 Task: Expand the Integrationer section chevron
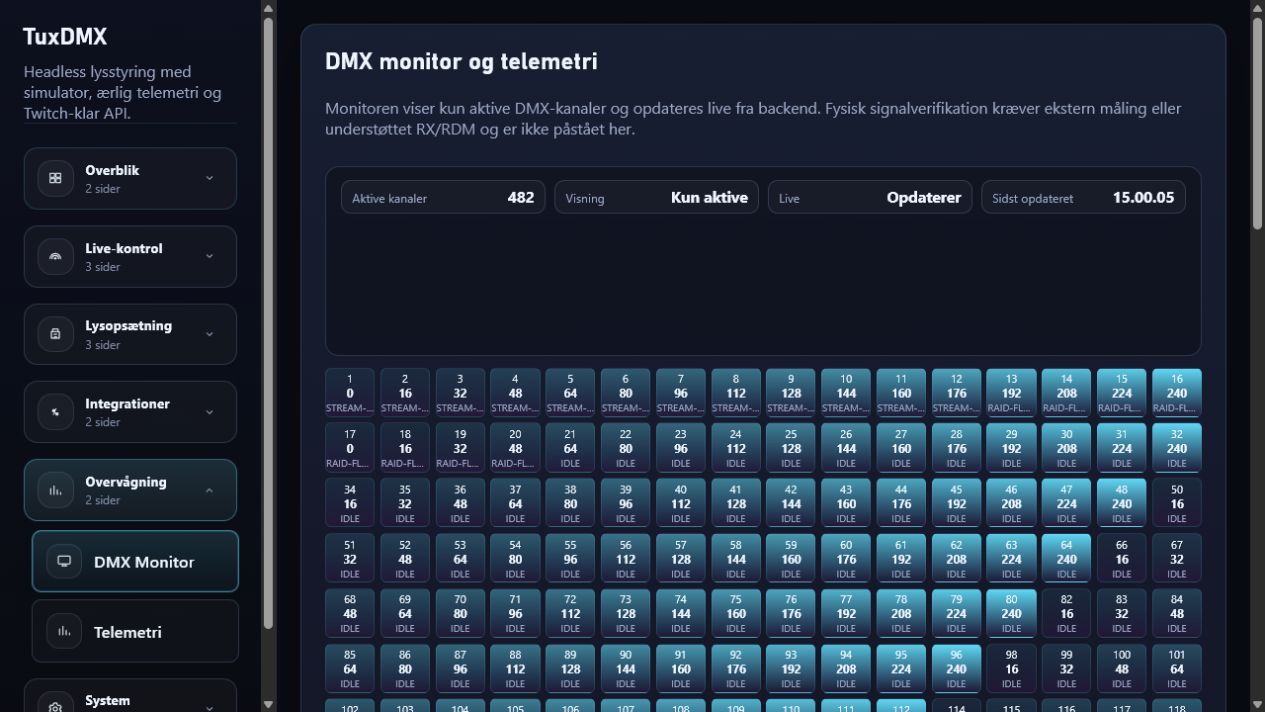pyautogui.click(x=209, y=412)
